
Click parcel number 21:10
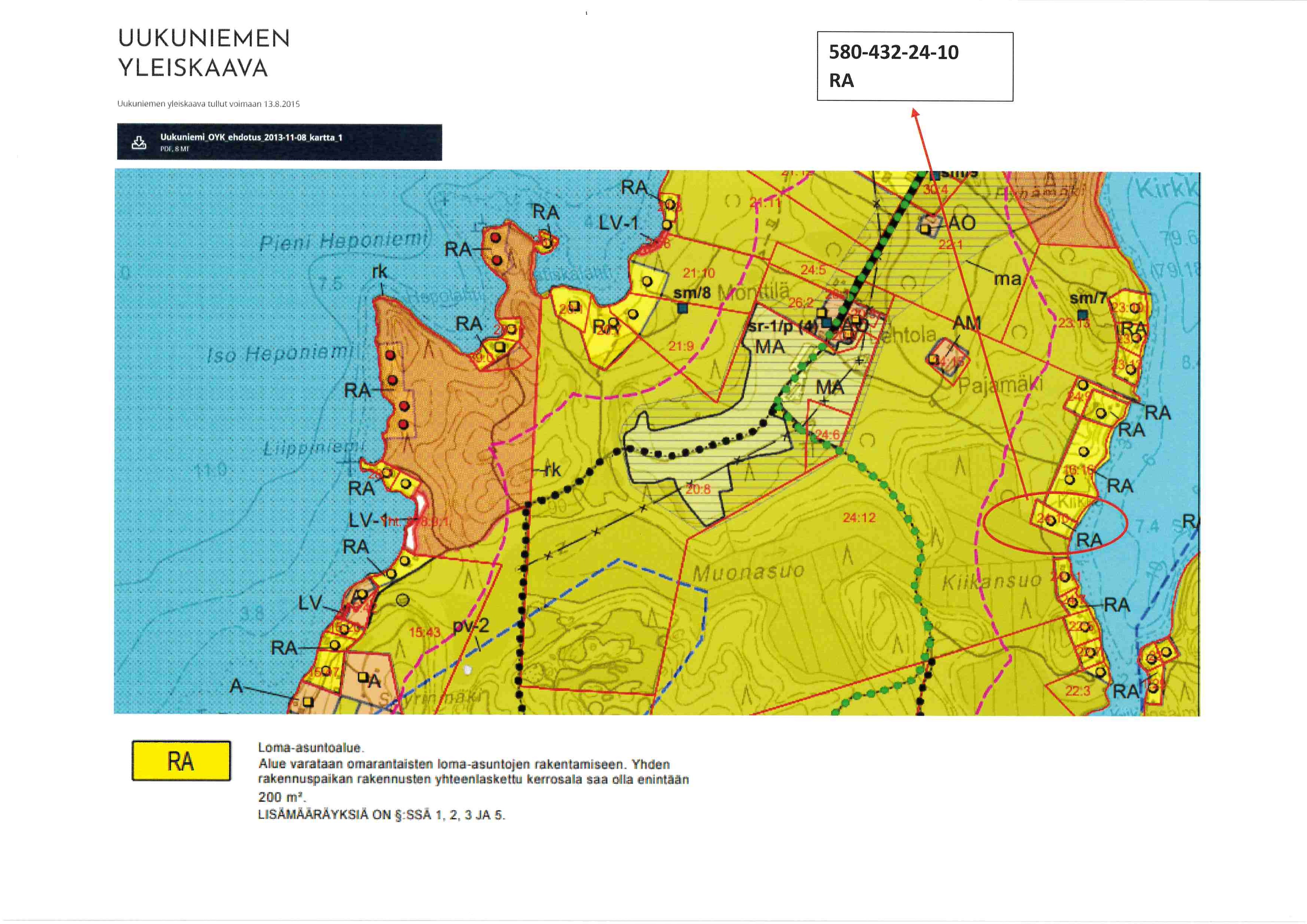point(699,273)
